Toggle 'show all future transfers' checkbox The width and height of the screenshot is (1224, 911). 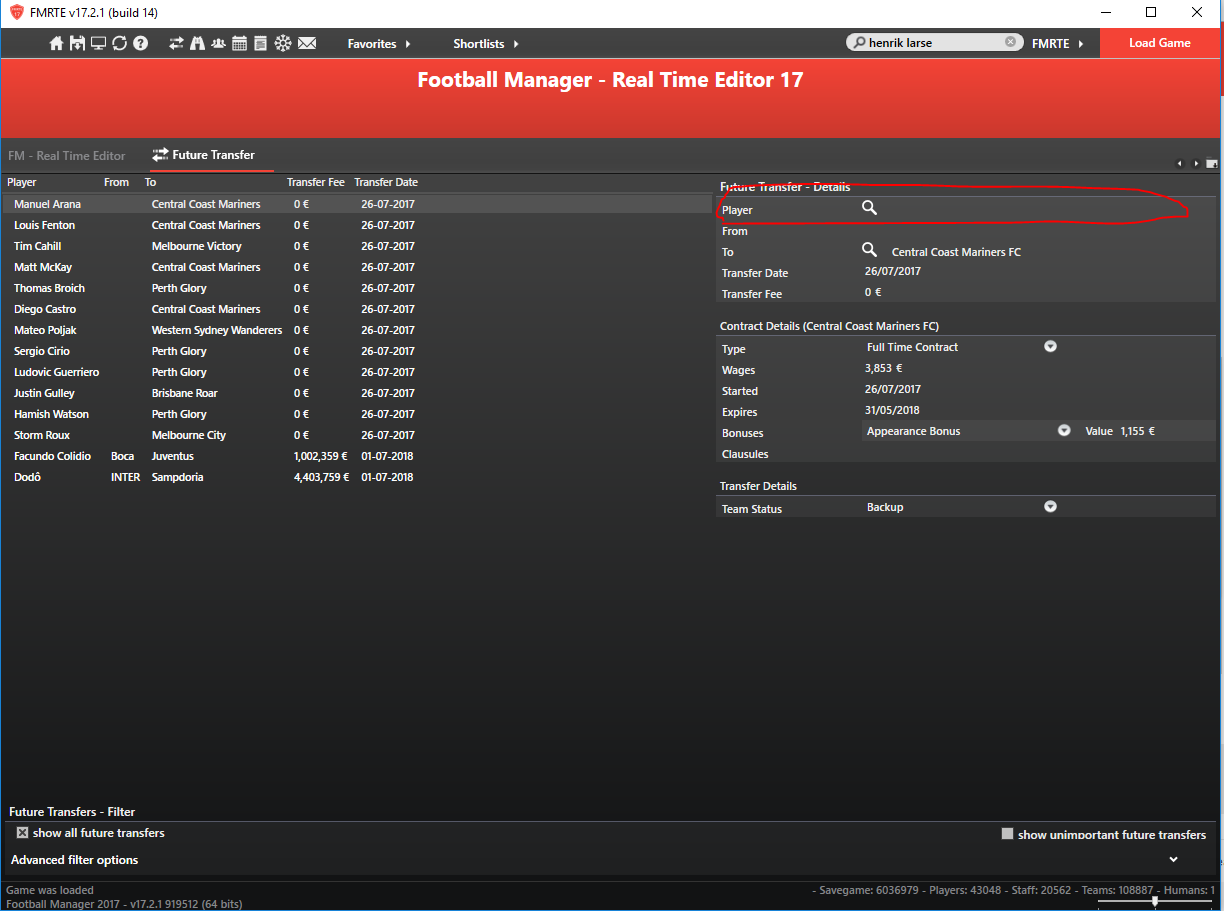click(22, 832)
